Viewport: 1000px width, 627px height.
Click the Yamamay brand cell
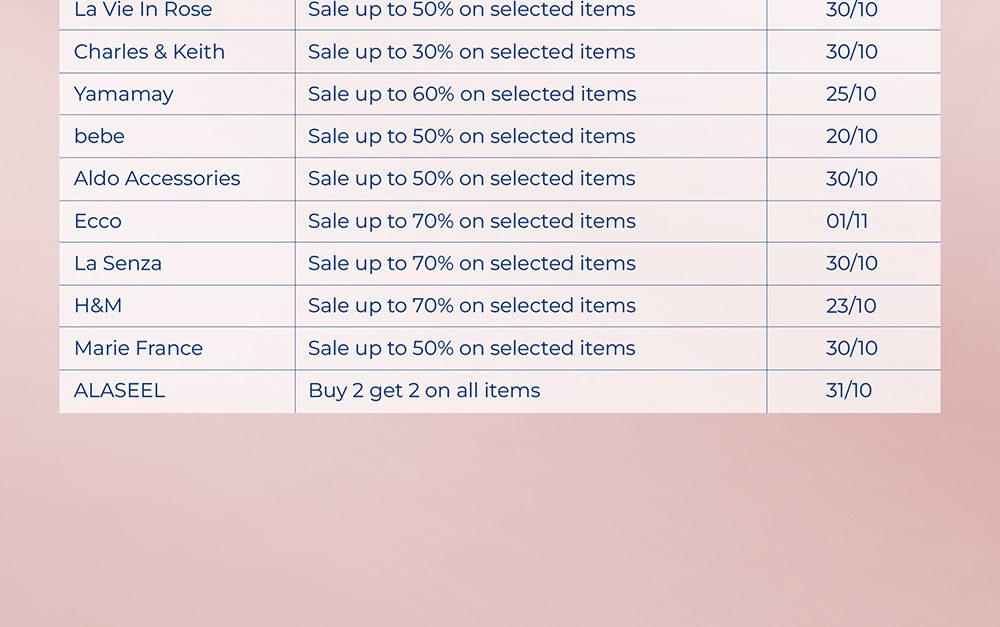(124, 94)
